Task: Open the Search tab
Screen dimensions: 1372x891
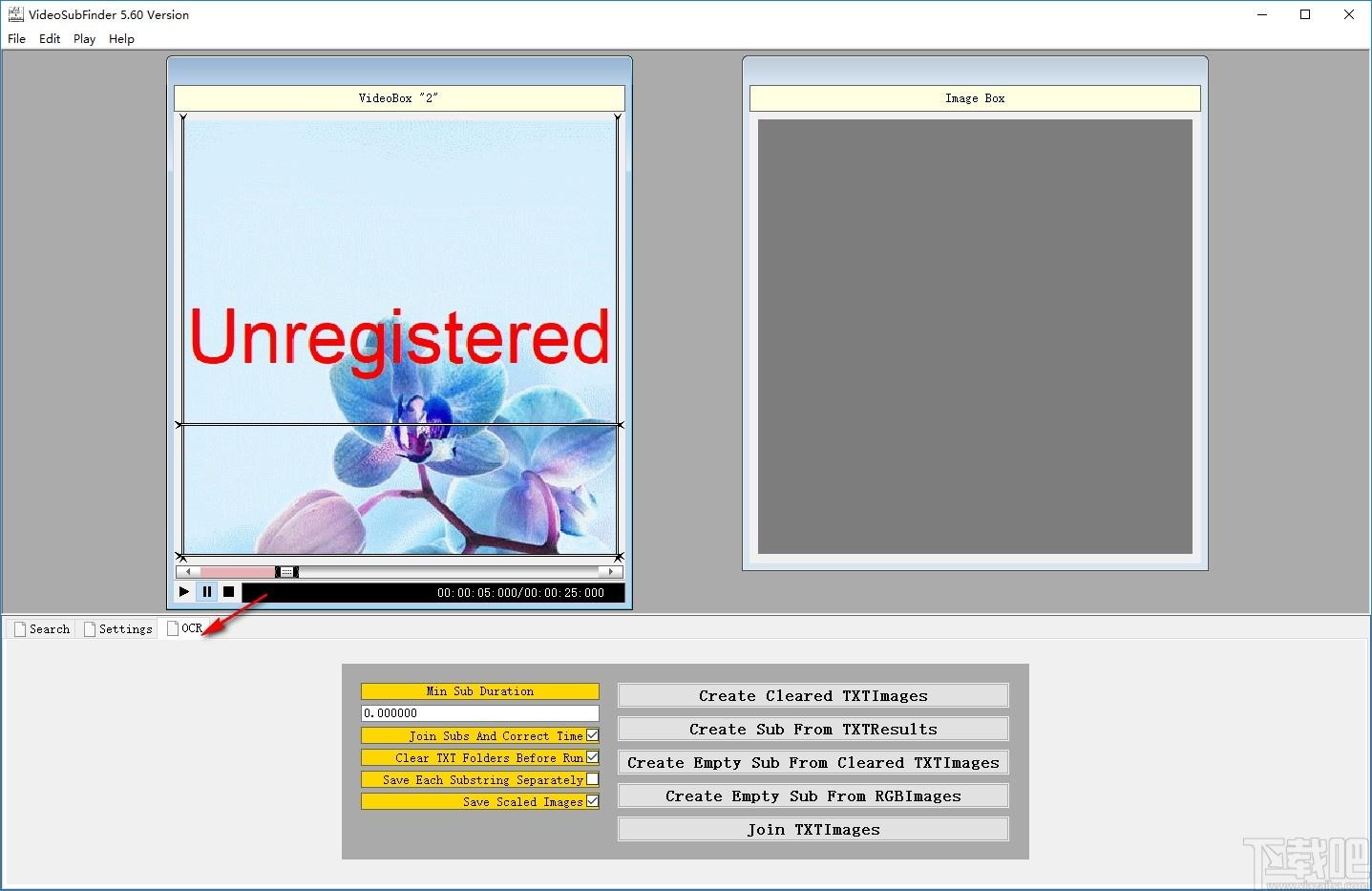Action: pos(42,628)
